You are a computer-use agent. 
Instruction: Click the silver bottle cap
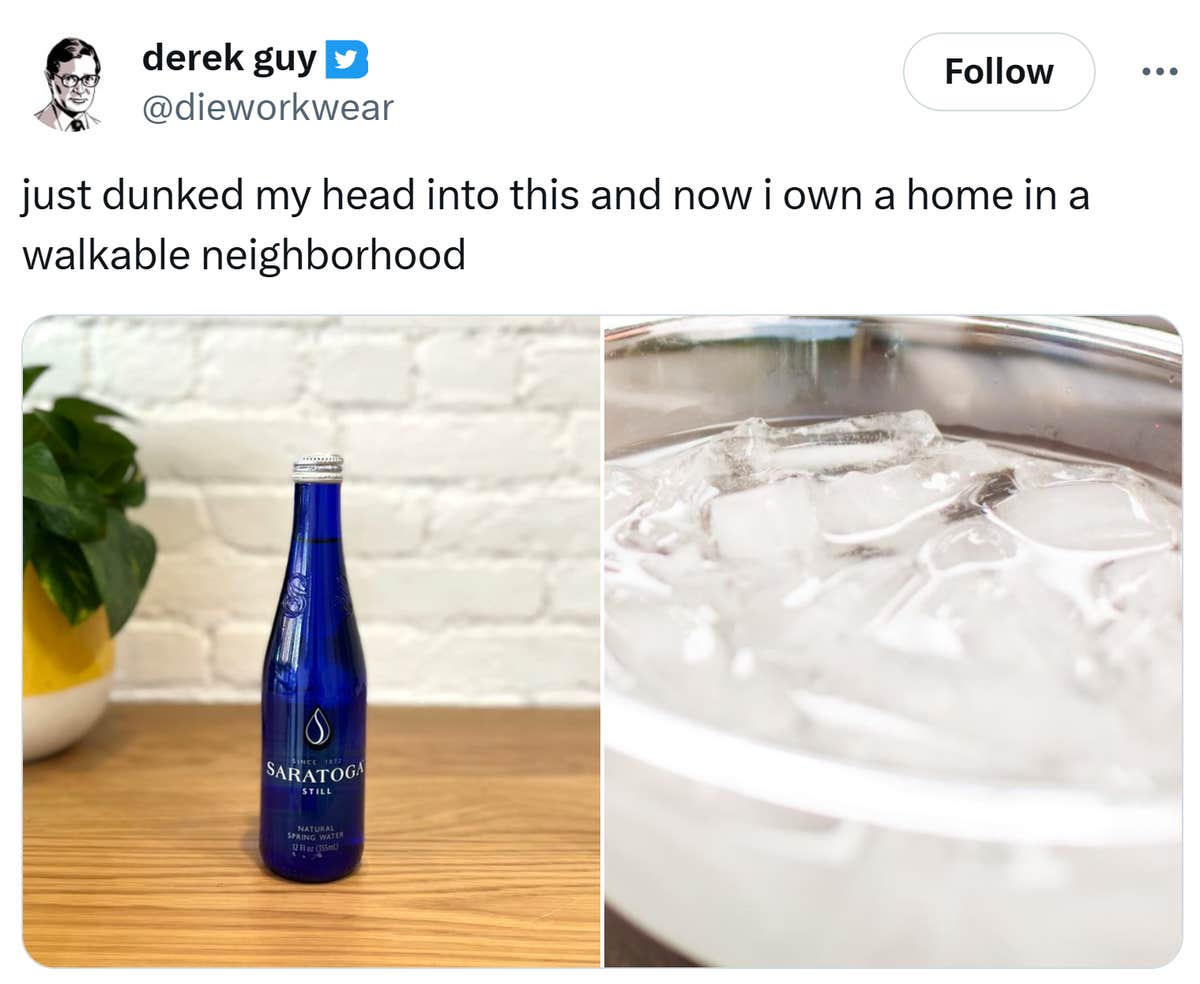pos(318,467)
